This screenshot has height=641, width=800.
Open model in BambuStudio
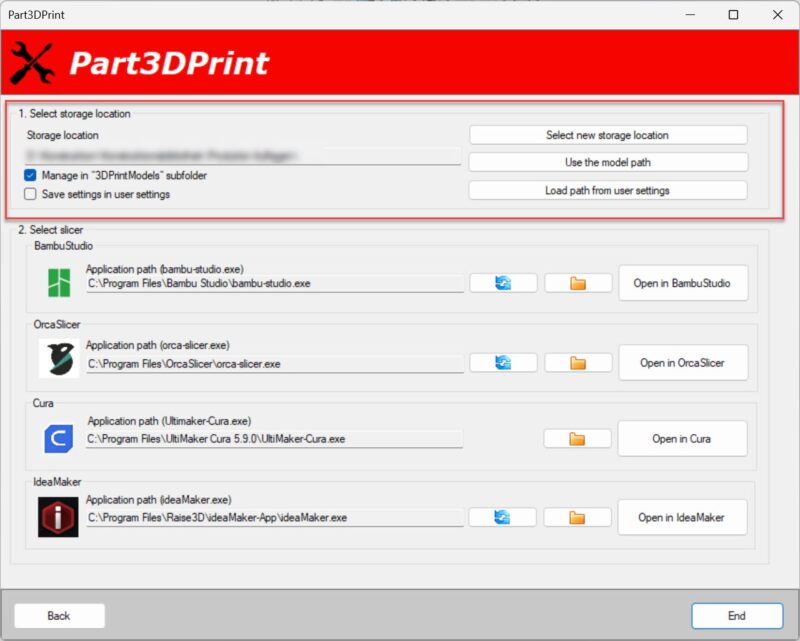[683, 283]
